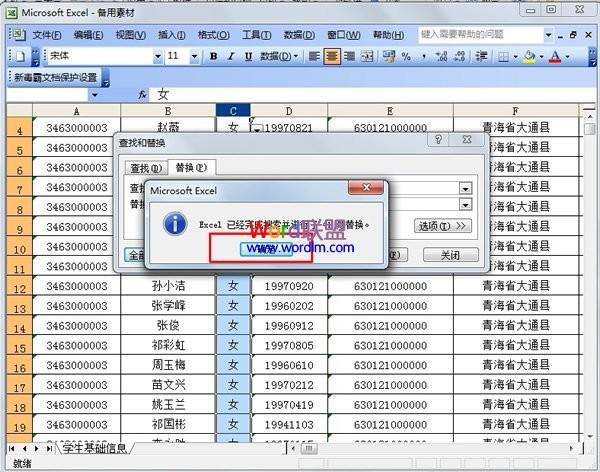The height and width of the screenshot is (472, 600).
Task: Open the 窗口(W) menu
Action: click(x=344, y=35)
